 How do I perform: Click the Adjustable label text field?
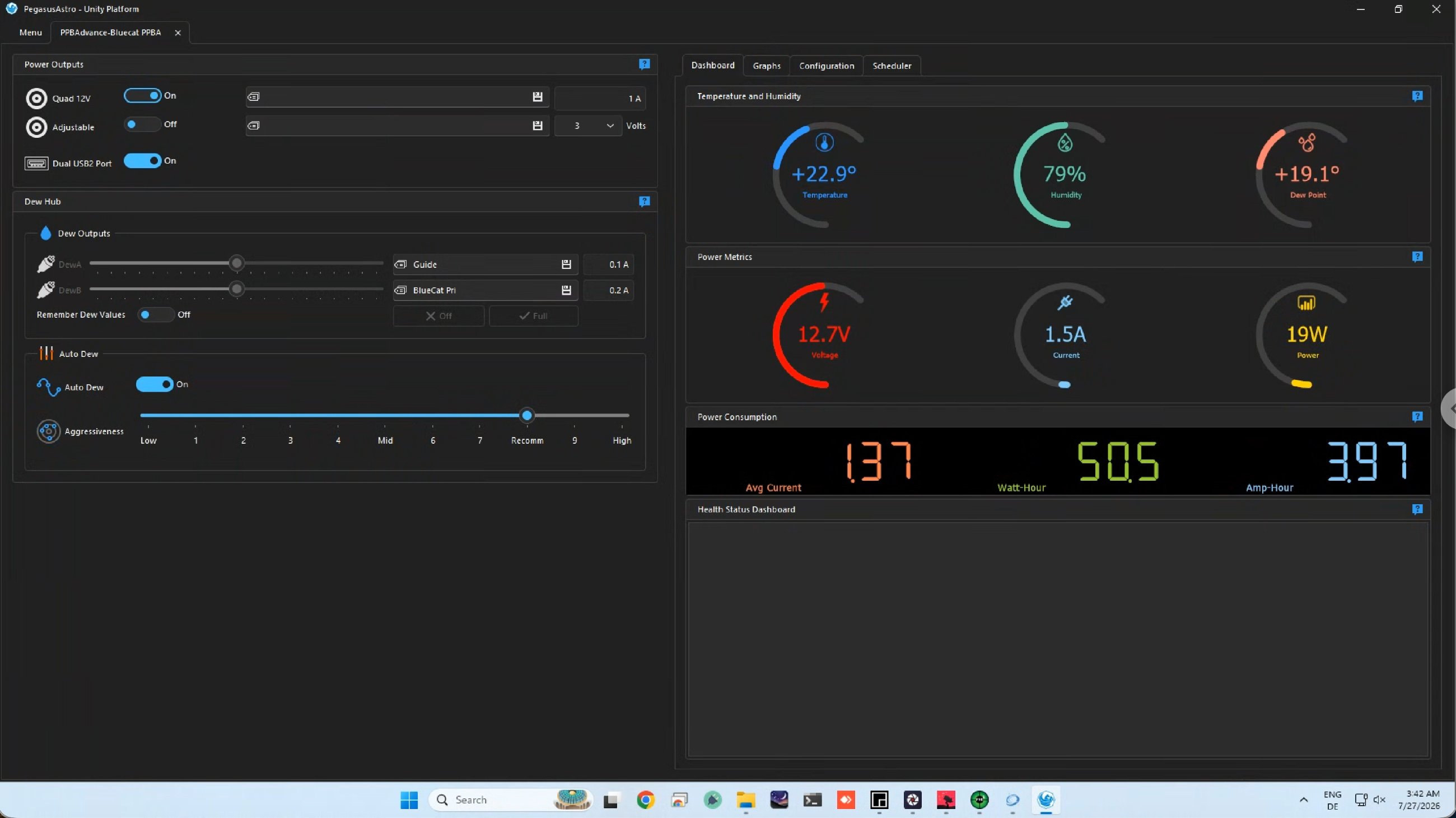(398, 126)
